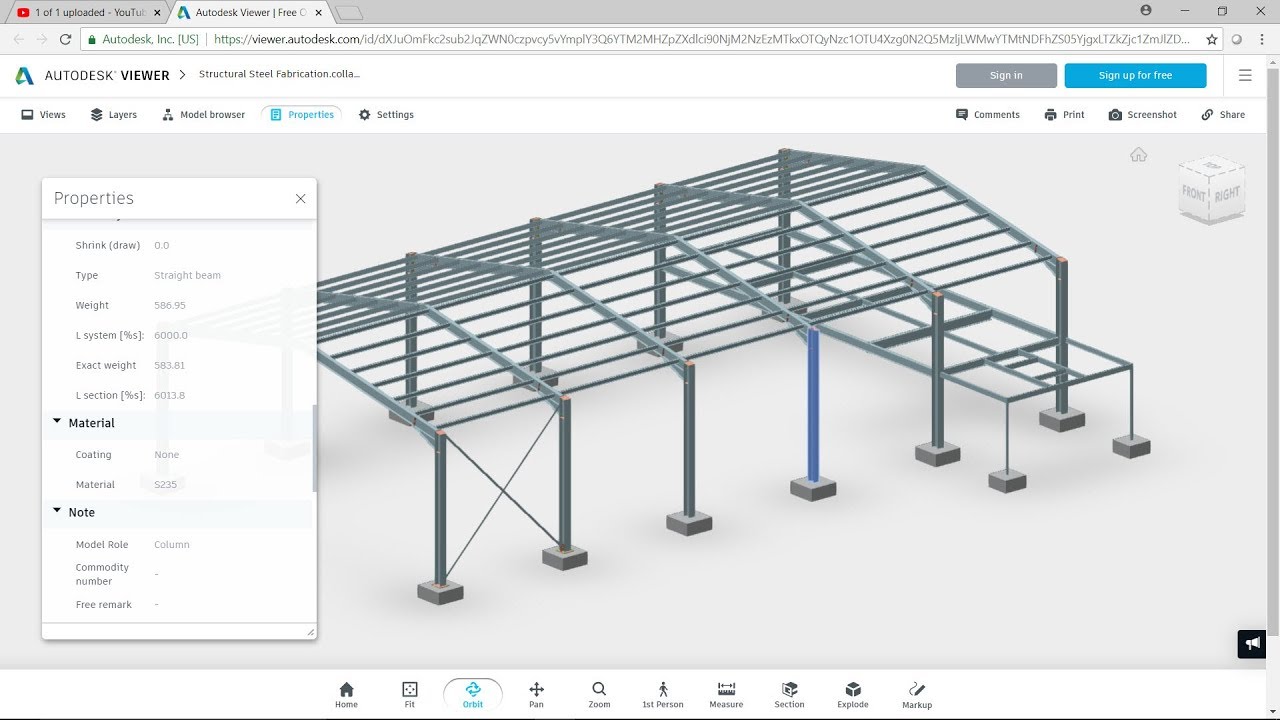1280x720 pixels.
Task: Collapse the Note section
Action: click(x=57, y=510)
